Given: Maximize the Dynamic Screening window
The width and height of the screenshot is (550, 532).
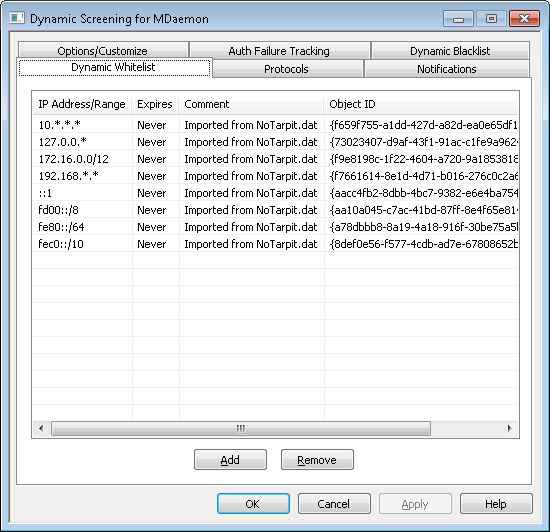Looking at the screenshot, I should coord(491,18).
